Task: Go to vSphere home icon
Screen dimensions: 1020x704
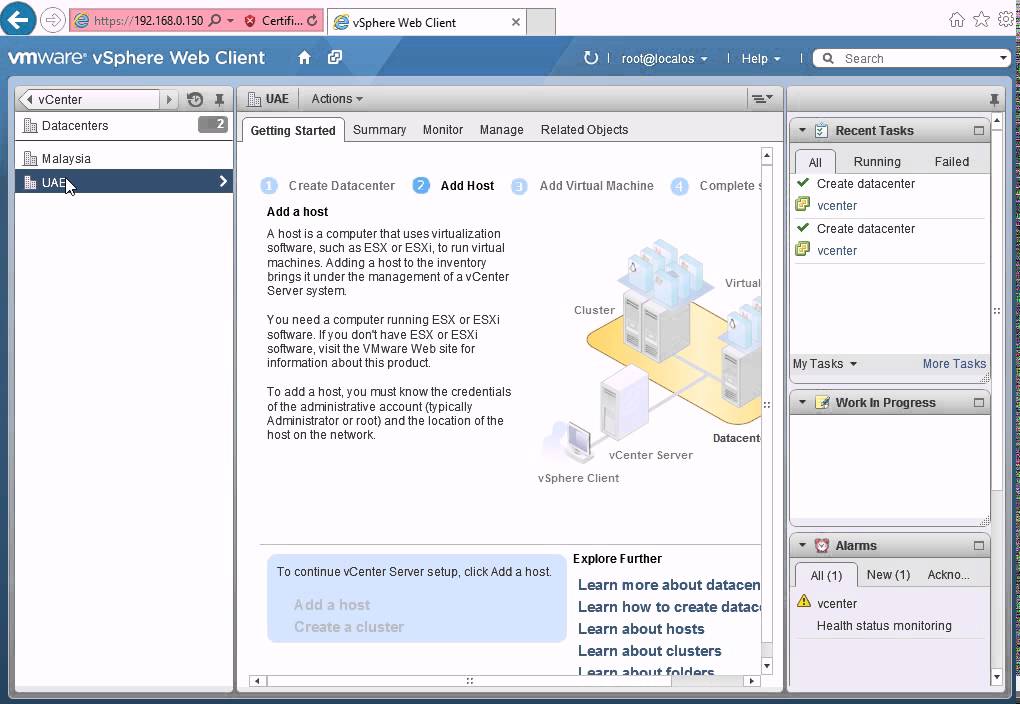Action: click(304, 58)
